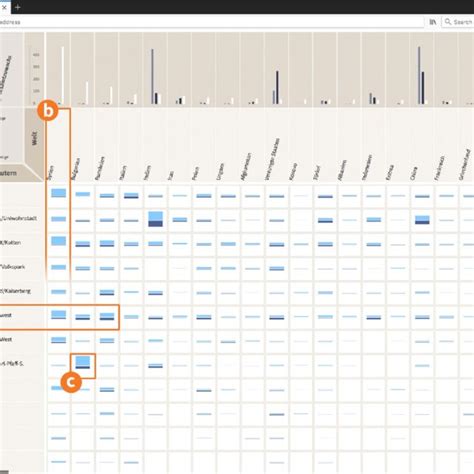The width and height of the screenshot is (474, 474).
Task: Click the orange c annotation marker
Action: coord(71,382)
